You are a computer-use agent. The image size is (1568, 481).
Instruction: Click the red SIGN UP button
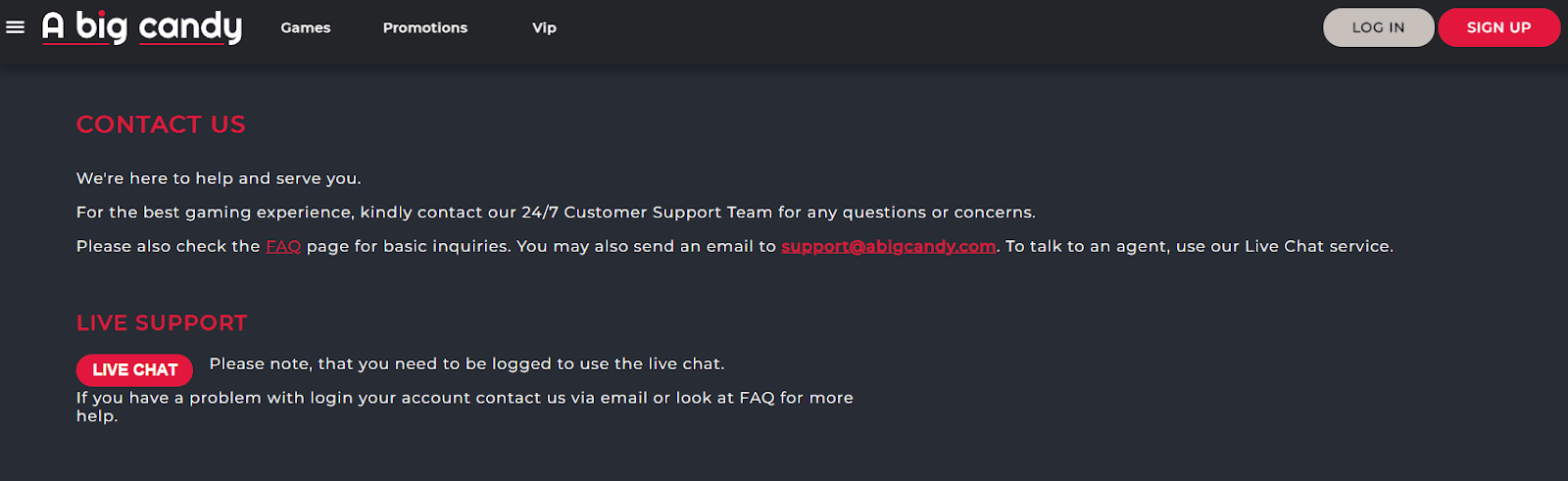[1499, 27]
